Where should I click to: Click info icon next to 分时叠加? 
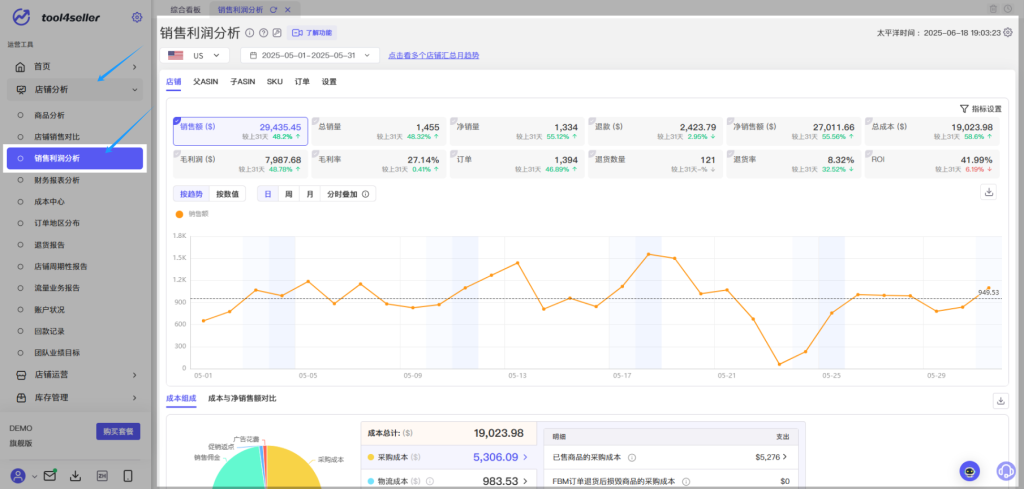(365, 194)
